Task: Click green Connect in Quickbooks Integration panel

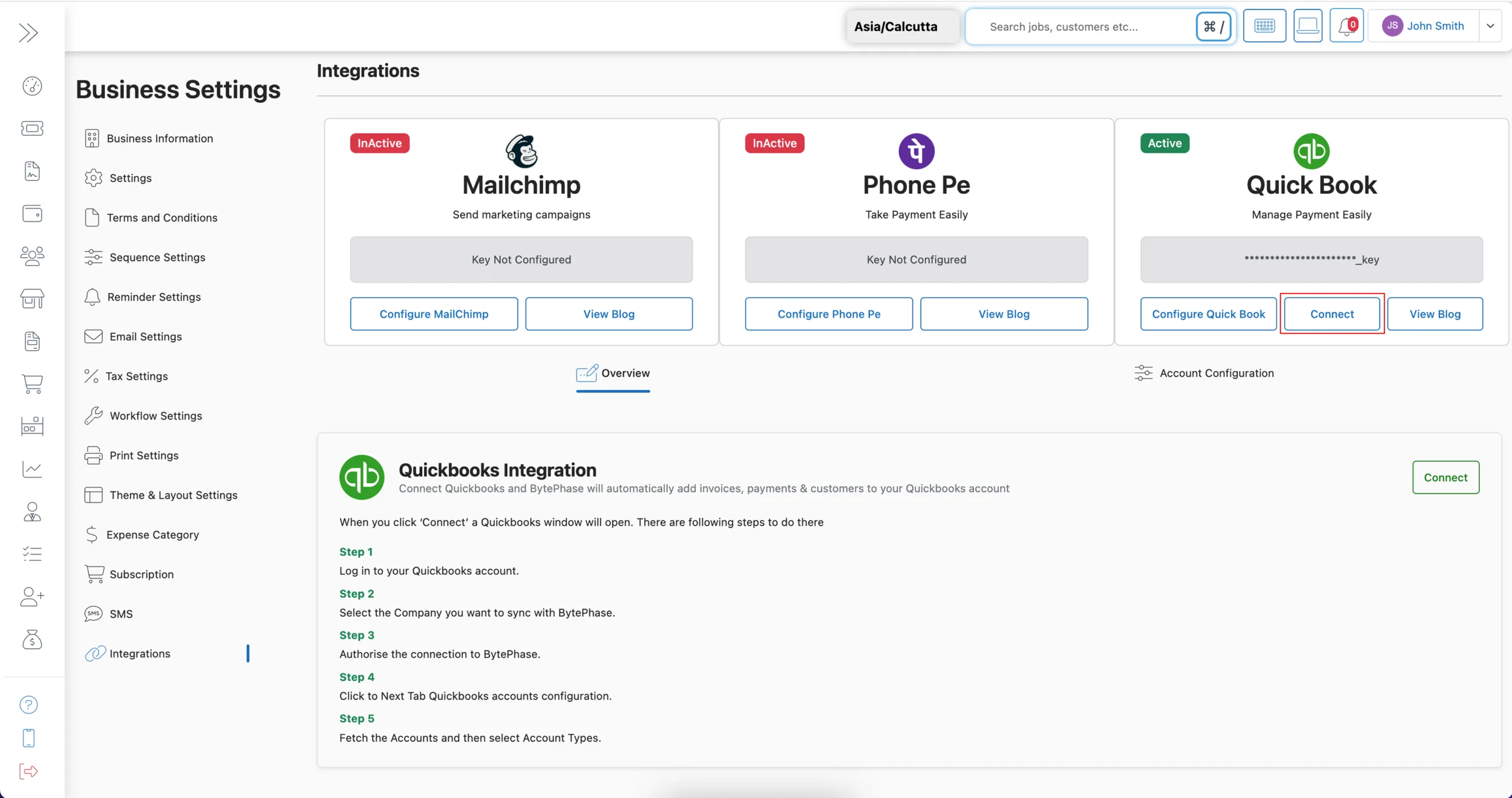Action: coord(1445,477)
